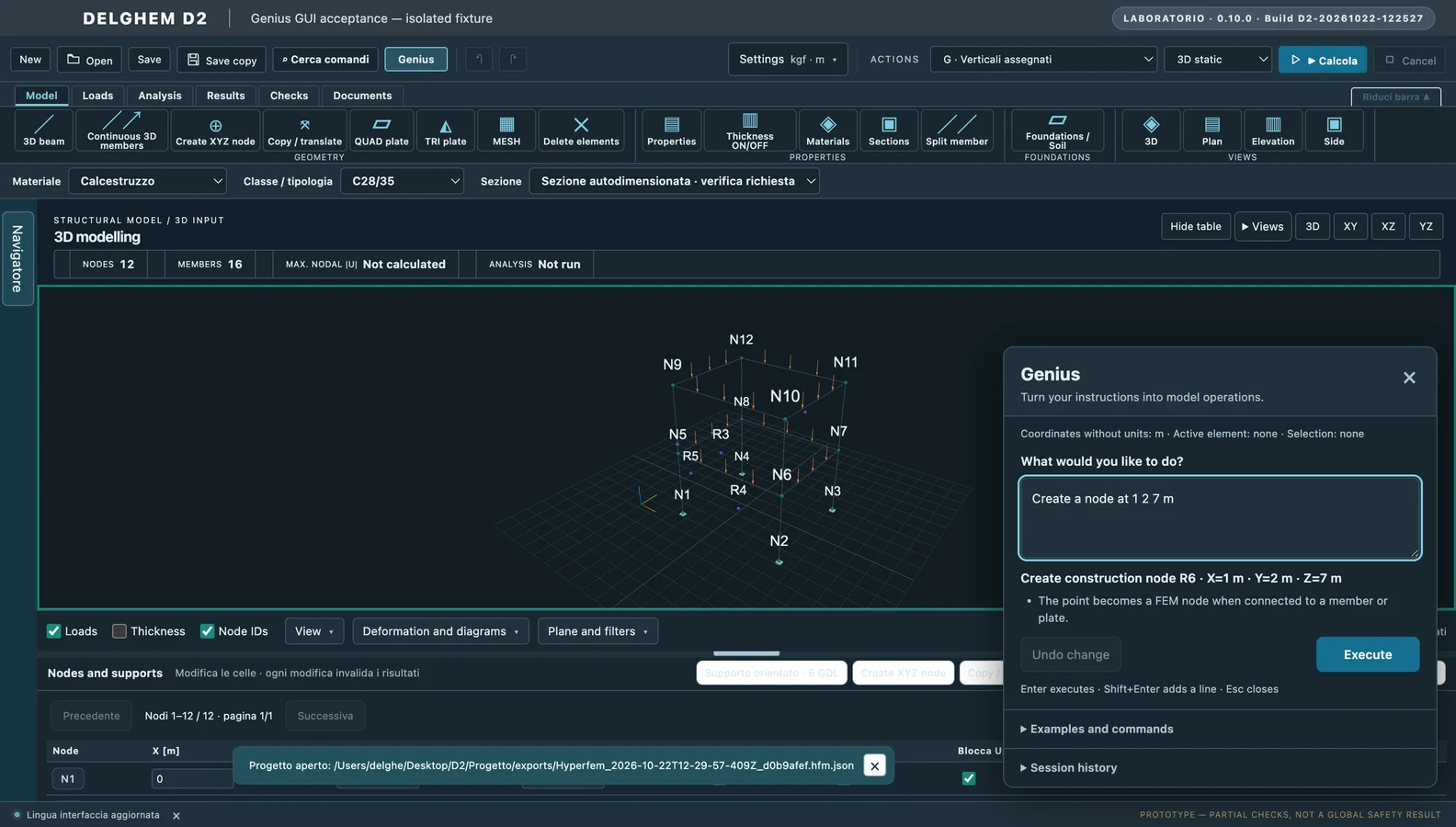Choose the Continuous 3D members tool
The height and width of the screenshot is (827, 1456).
point(122,130)
